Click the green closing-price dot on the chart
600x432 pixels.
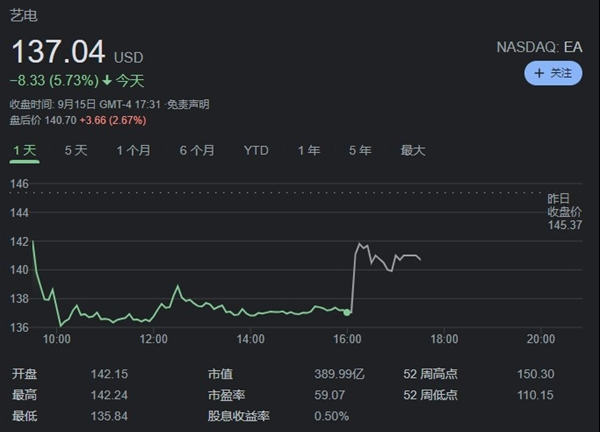(x=347, y=313)
